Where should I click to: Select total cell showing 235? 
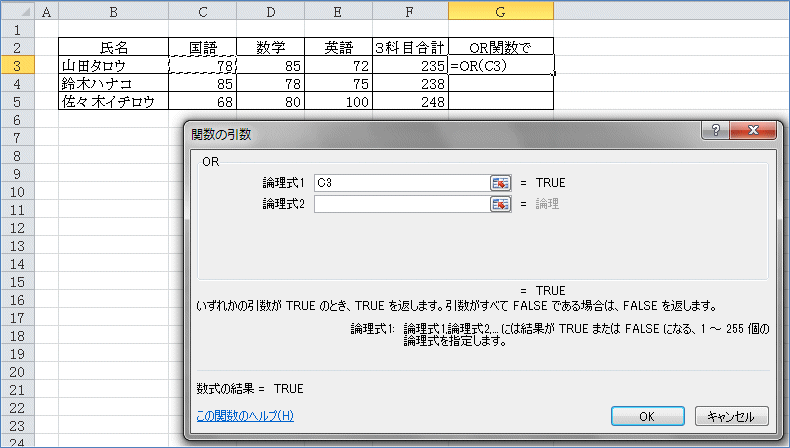410,66
